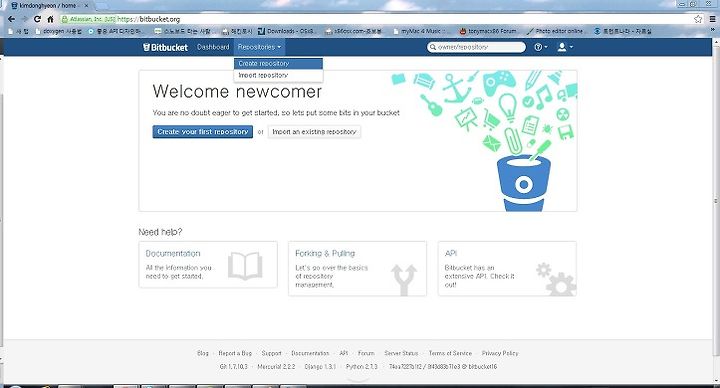Close the kimdonghyeon / home tab
This screenshot has height=388, width=720.
[x=86, y=6]
